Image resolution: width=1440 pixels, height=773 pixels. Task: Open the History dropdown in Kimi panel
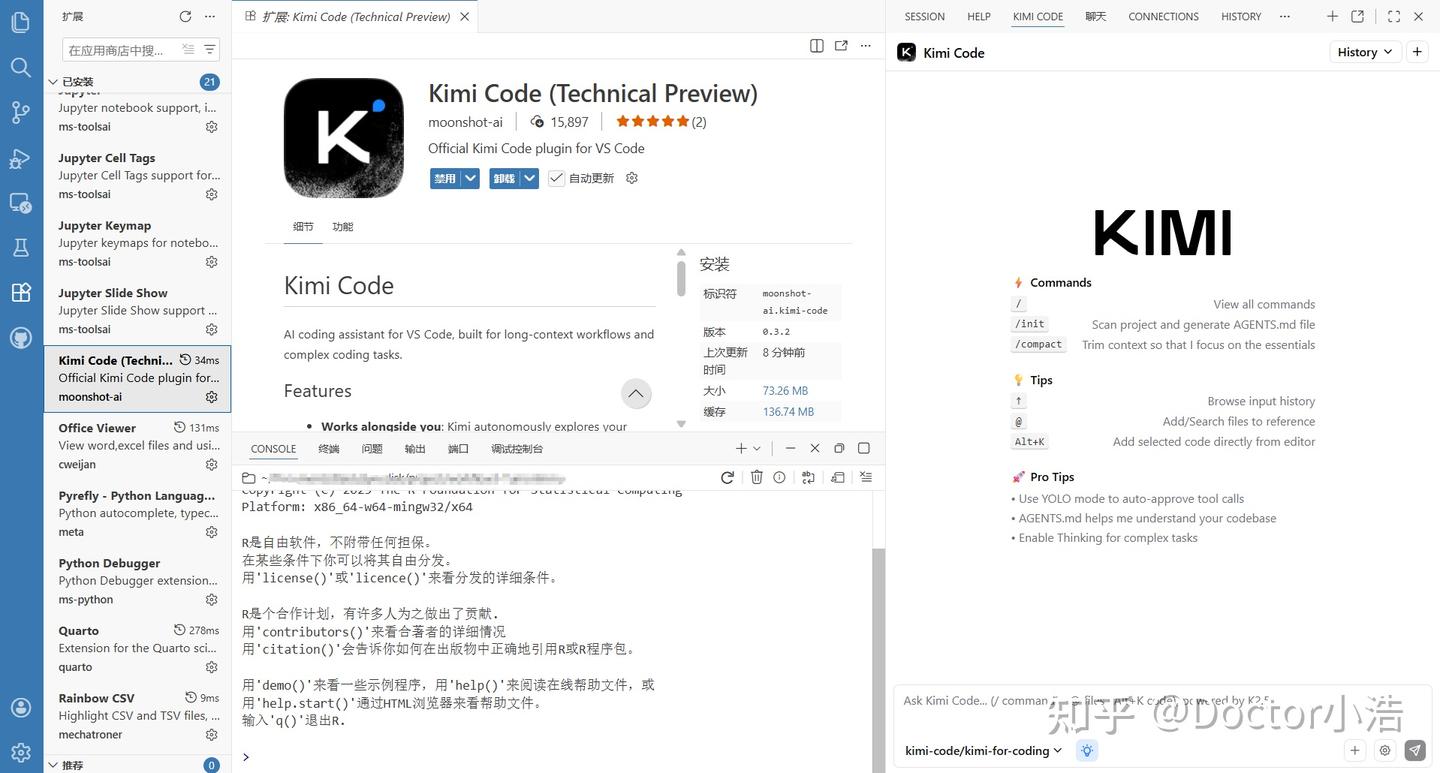[x=1363, y=52]
